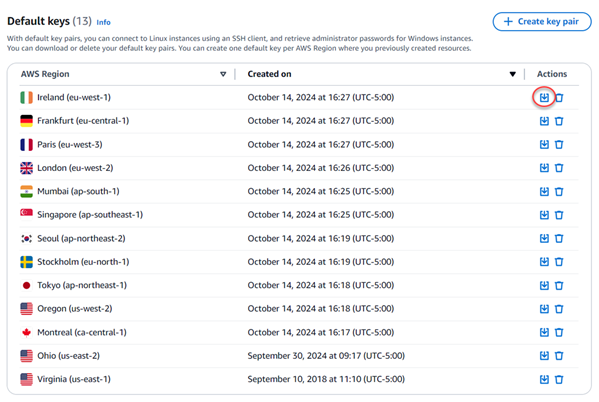Download the Ireland (eu-west-1) default key
This screenshot has height=402, width=599.
[x=544, y=98]
